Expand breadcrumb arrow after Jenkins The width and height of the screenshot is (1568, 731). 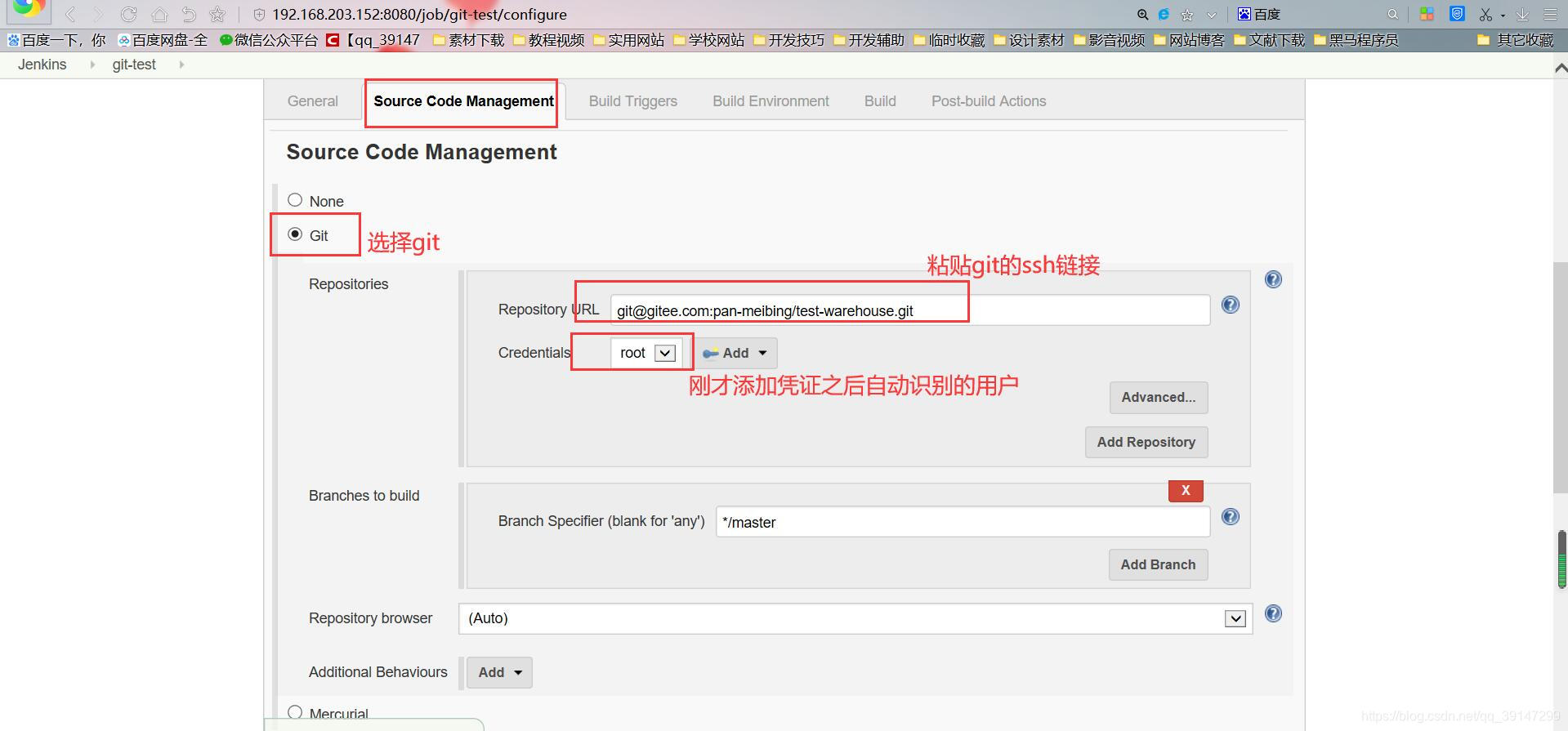coord(92,65)
